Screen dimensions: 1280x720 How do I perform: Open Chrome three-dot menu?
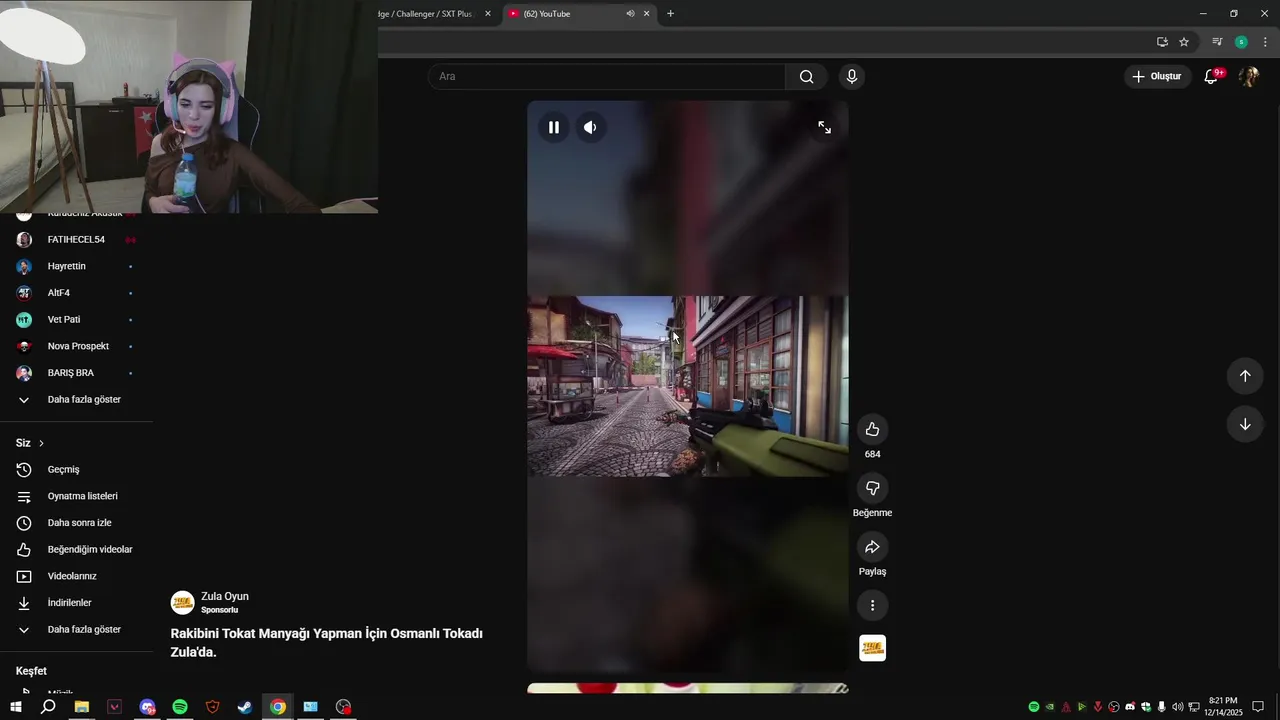pyautogui.click(x=1265, y=42)
